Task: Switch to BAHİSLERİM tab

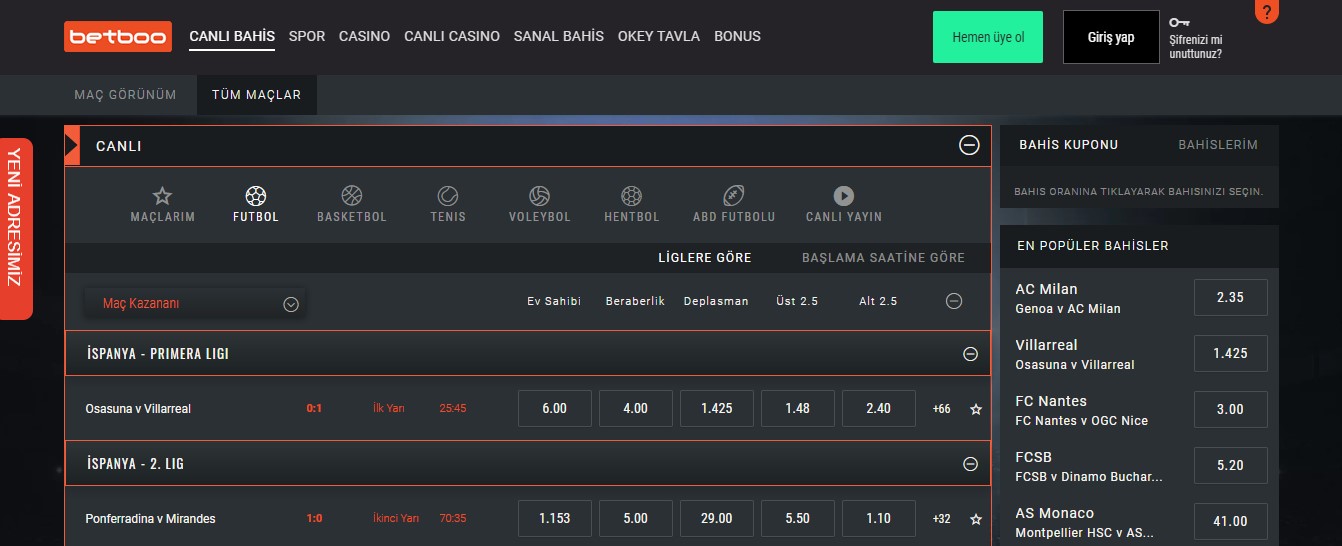Action: pos(1218,145)
